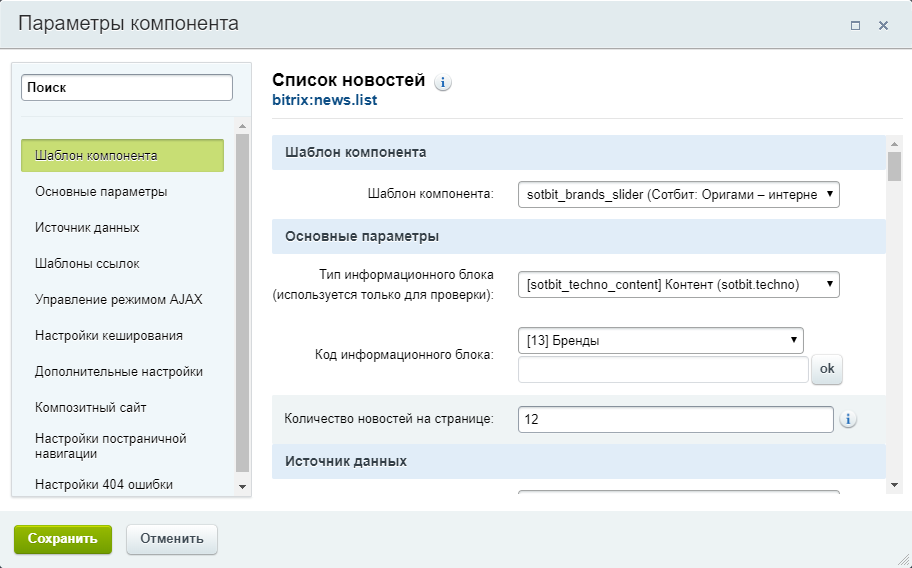
Task: Close the Параметры компонента dialog
Action: click(883, 26)
